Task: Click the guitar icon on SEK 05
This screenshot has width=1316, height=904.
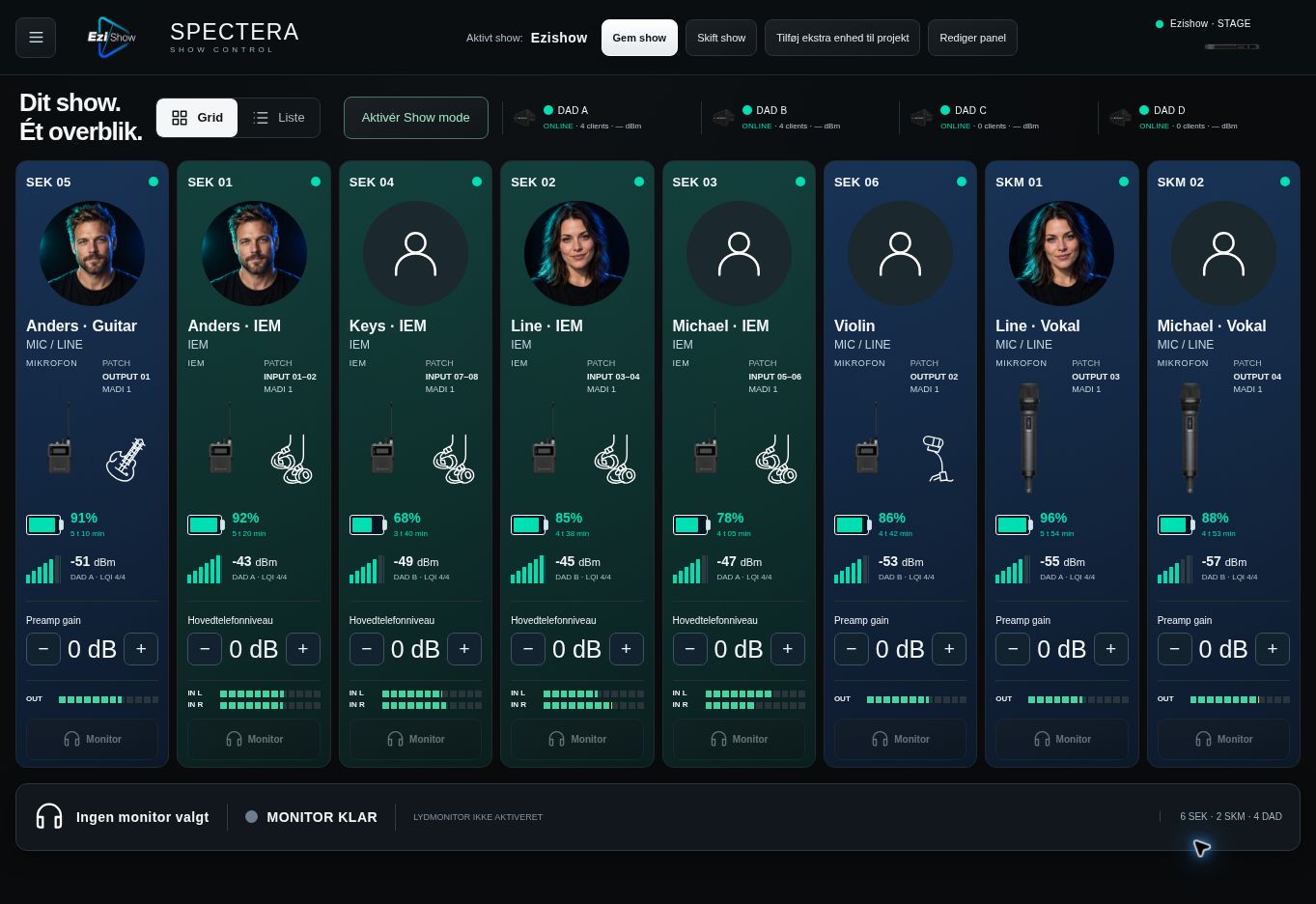Action: (x=126, y=459)
